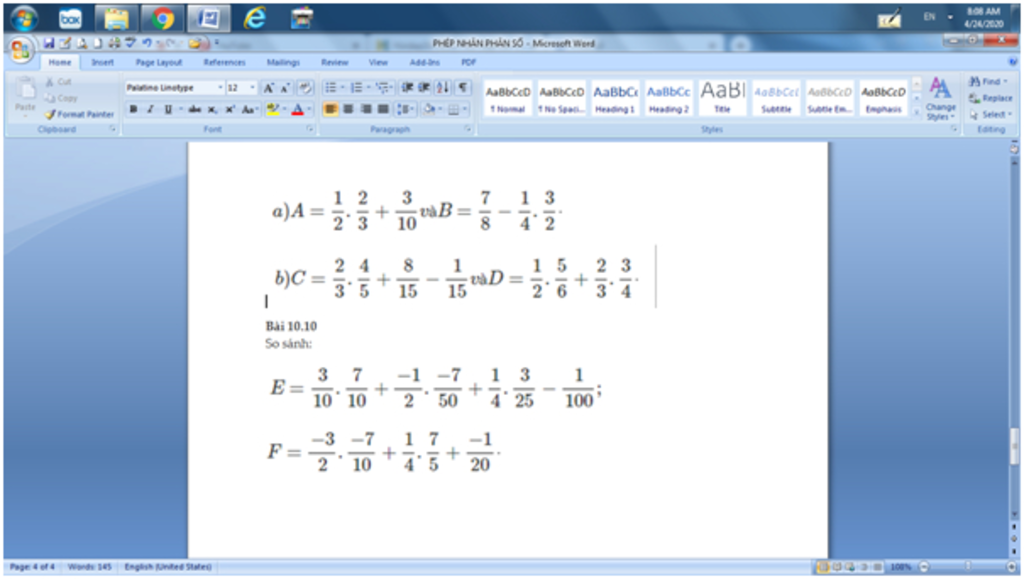Screen dimensions: 1024x579
Task: Click Print Layout view icon in status bar
Action: tap(824, 567)
